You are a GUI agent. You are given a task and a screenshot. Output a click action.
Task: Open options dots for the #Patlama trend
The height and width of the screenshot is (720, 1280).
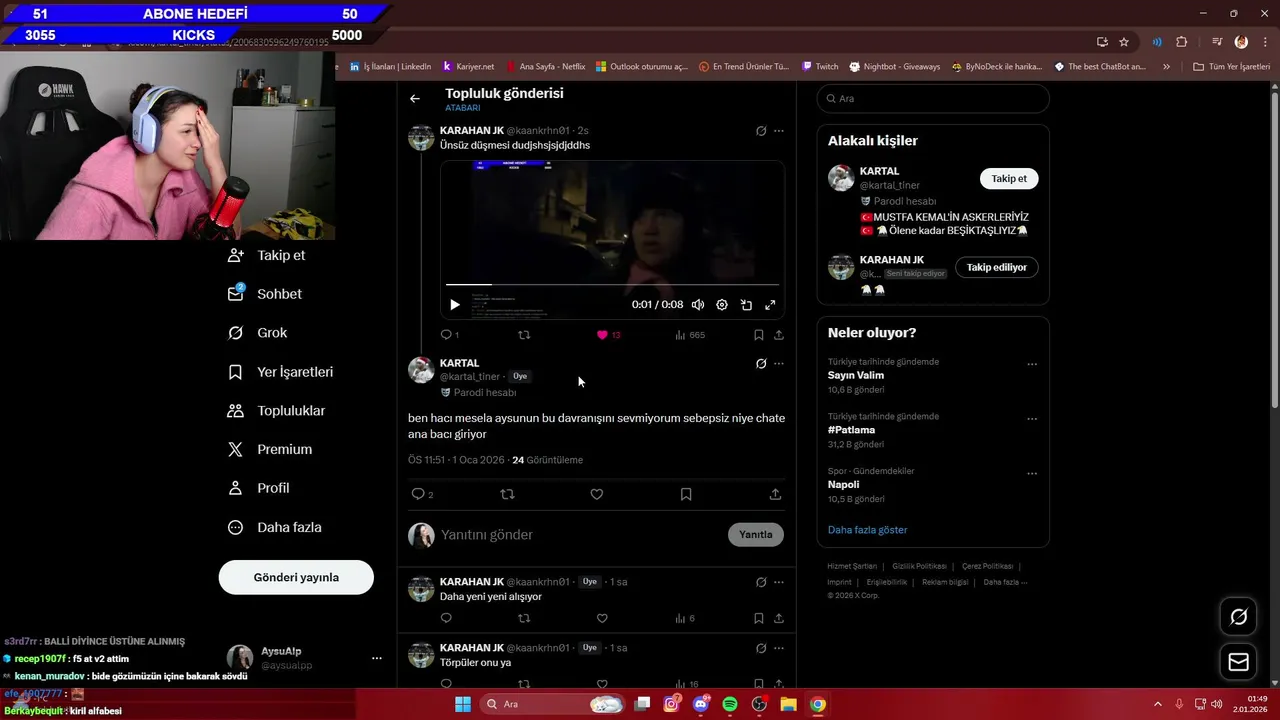(1032, 419)
